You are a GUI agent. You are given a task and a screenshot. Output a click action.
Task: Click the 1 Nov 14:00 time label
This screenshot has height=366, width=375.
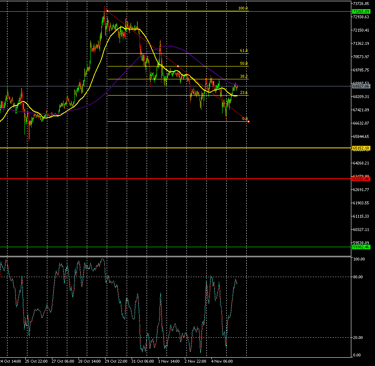pyautogui.click(x=168, y=361)
